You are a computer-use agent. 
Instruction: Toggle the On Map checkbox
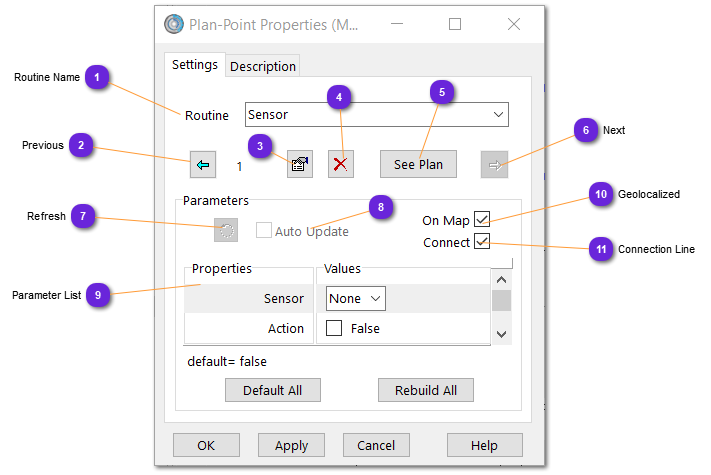coord(482,220)
